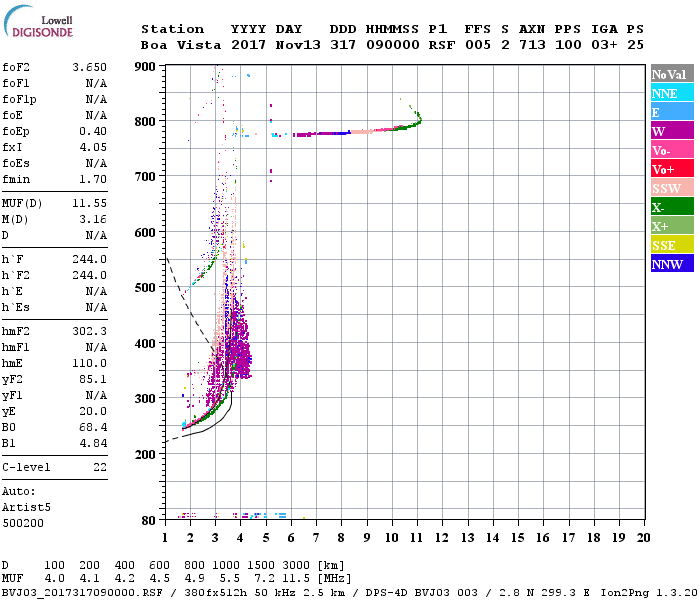Click the Artist5 auto-scaling label

click(x=26, y=508)
